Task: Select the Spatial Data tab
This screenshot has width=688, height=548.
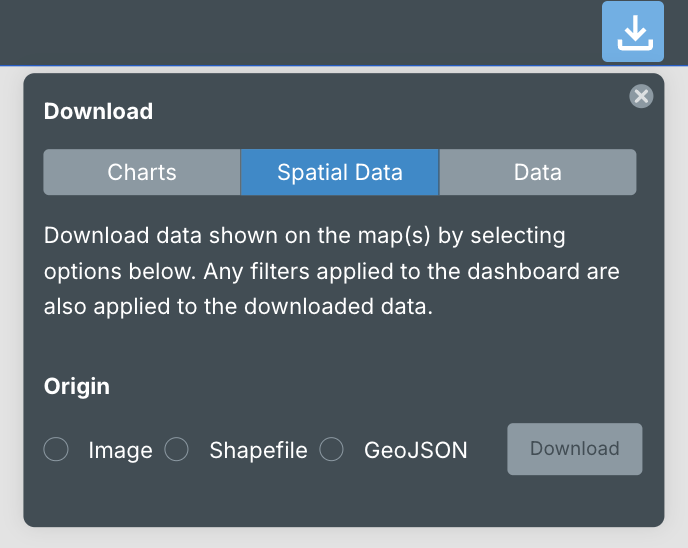Action: pyautogui.click(x=340, y=172)
